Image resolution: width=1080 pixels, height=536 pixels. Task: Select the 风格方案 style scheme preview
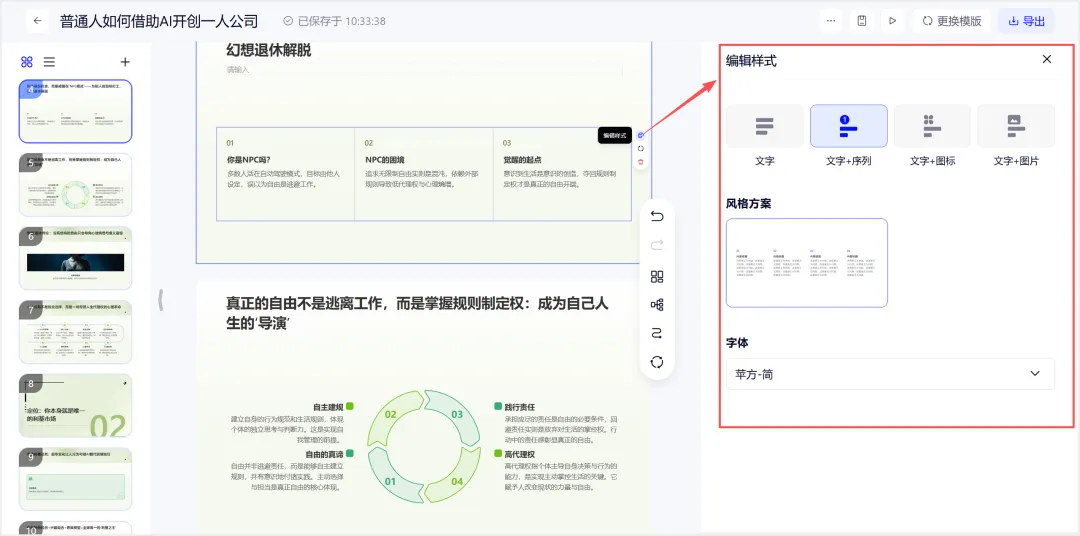(x=807, y=262)
